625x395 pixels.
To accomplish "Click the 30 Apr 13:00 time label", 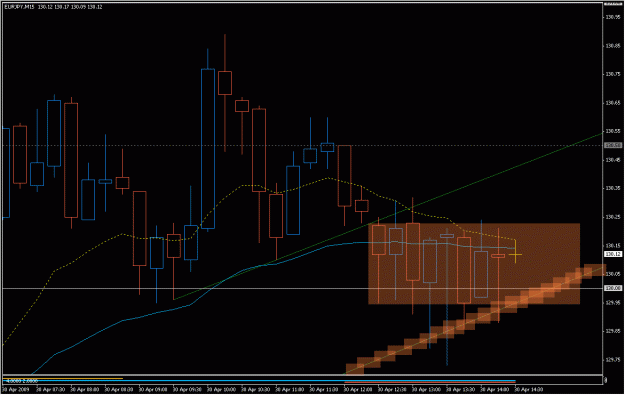I will point(427,389).
